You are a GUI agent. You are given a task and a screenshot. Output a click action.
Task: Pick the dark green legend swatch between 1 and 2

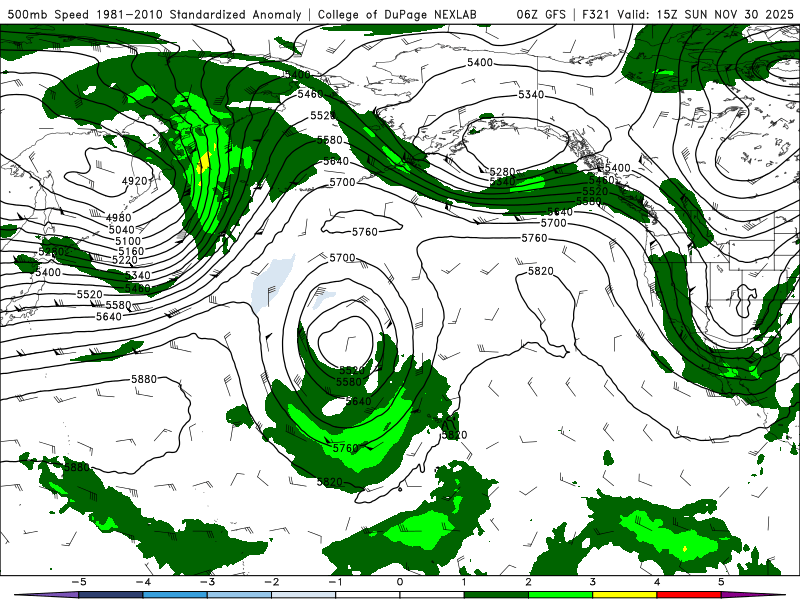496,595
